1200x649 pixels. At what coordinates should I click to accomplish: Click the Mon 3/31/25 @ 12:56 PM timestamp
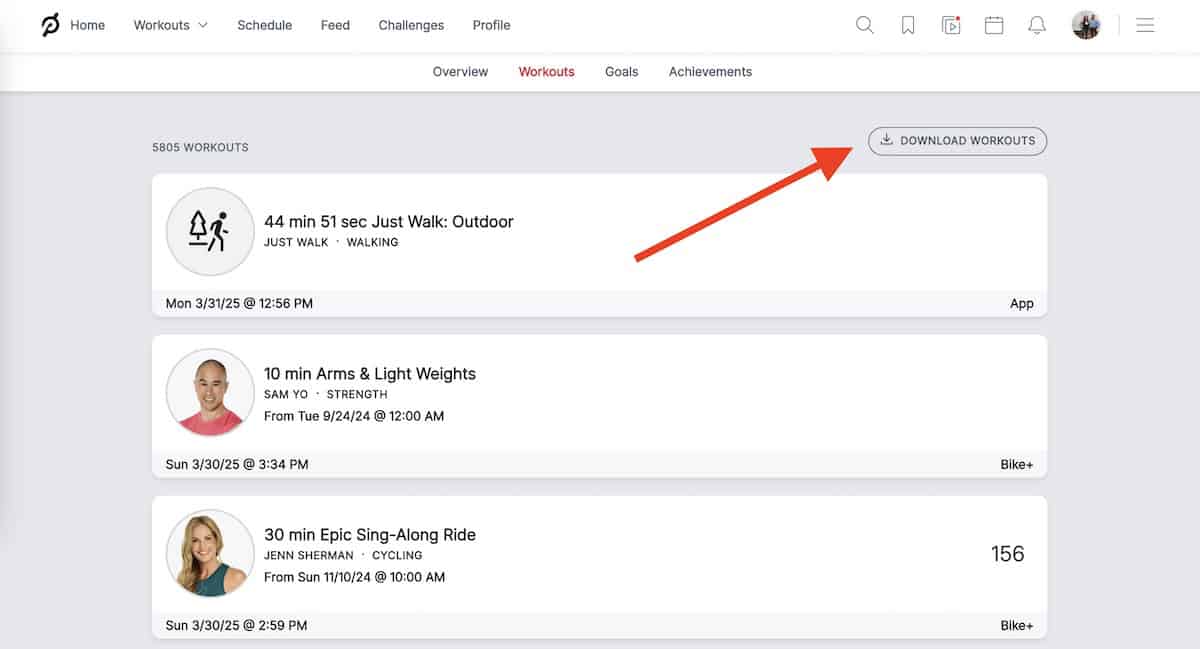(239, 303)
